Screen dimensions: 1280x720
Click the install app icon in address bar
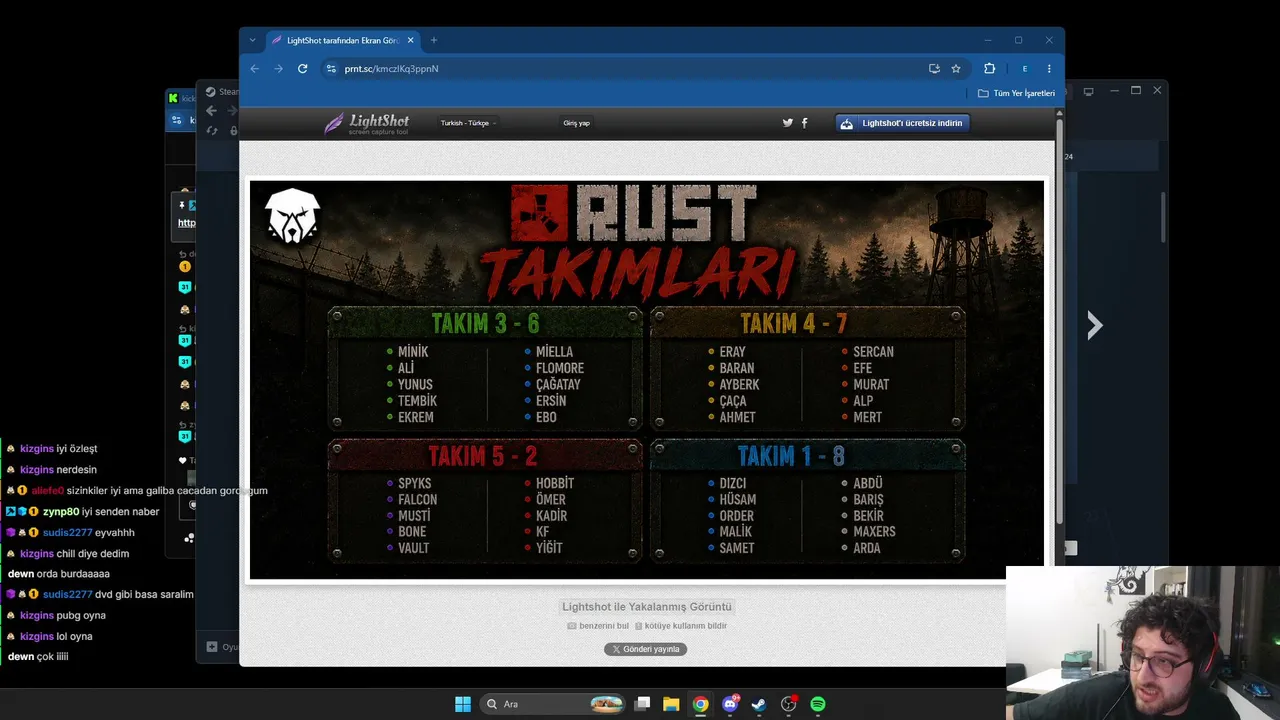[x=934, y=69]
